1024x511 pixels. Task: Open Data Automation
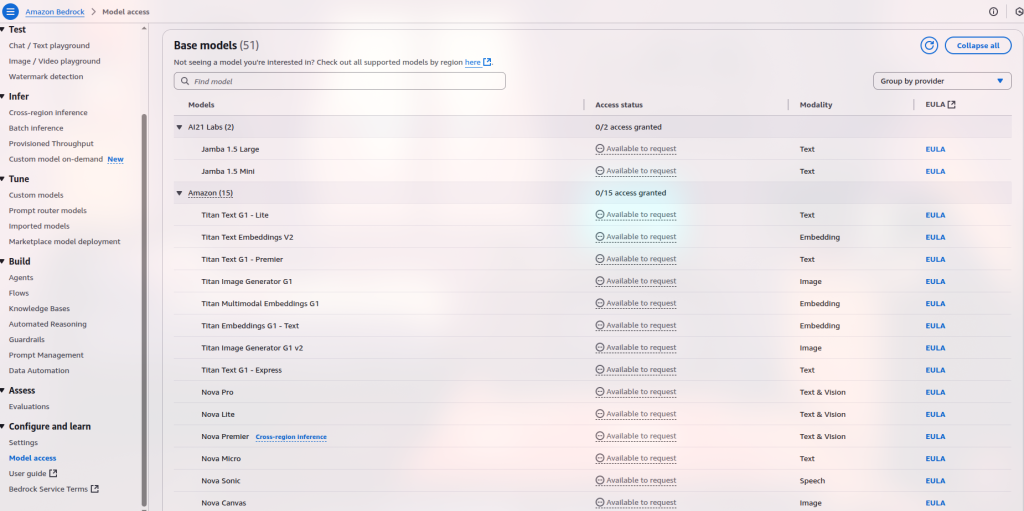coord(39,371)
